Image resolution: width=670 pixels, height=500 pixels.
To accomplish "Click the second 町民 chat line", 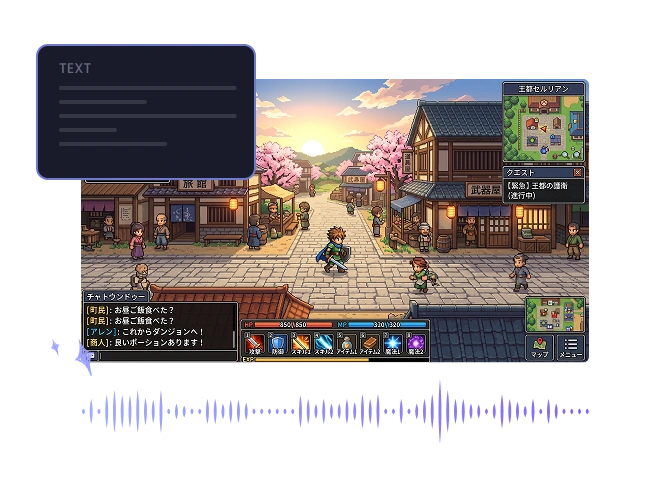I will 130,321.
